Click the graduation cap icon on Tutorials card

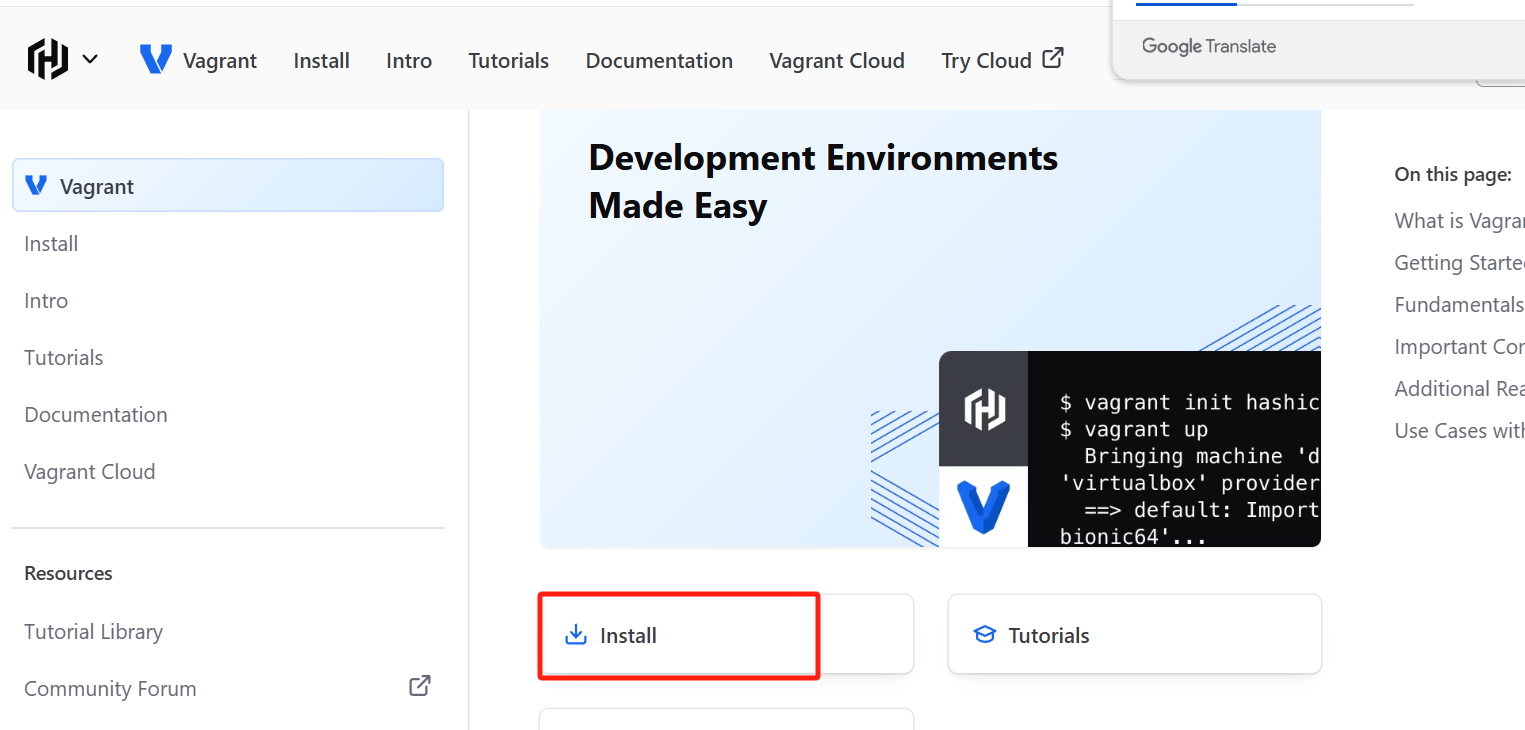tap(985, 635)
